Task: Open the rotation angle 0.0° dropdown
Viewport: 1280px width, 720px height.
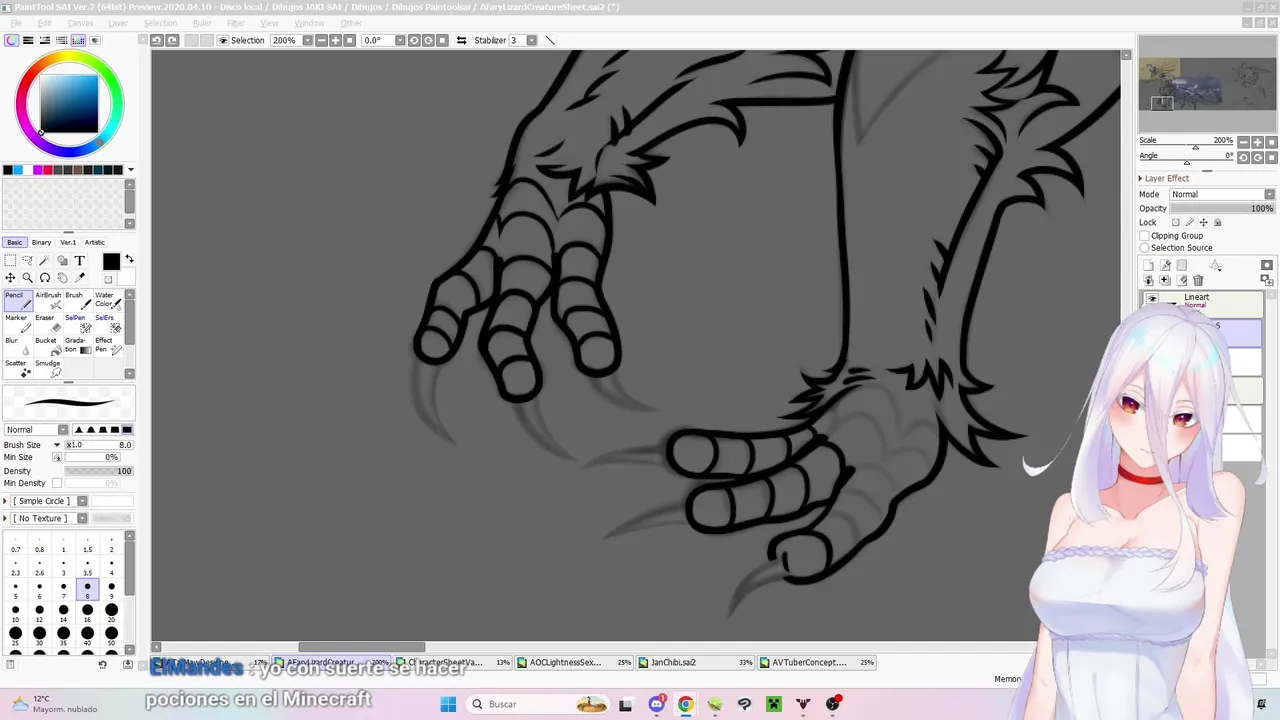Action: 399,41
